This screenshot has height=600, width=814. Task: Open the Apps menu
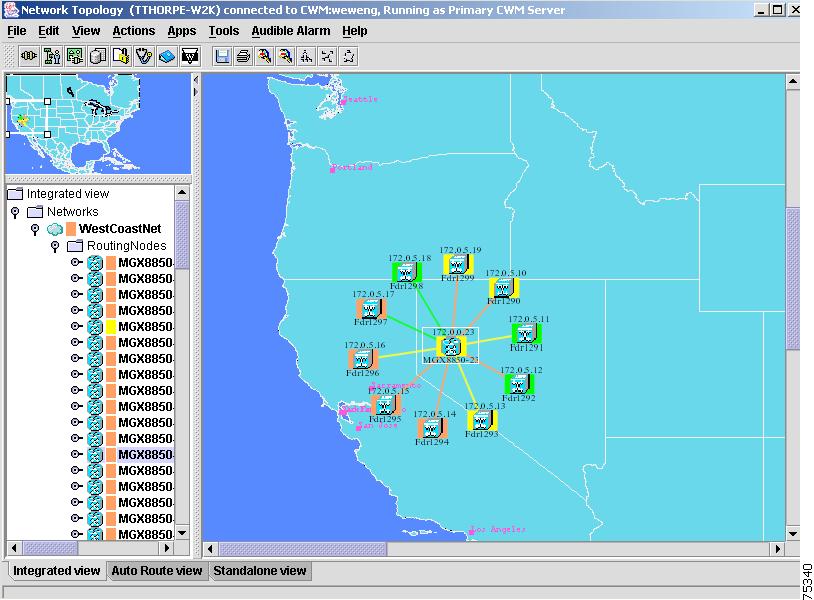coord(182,31)
